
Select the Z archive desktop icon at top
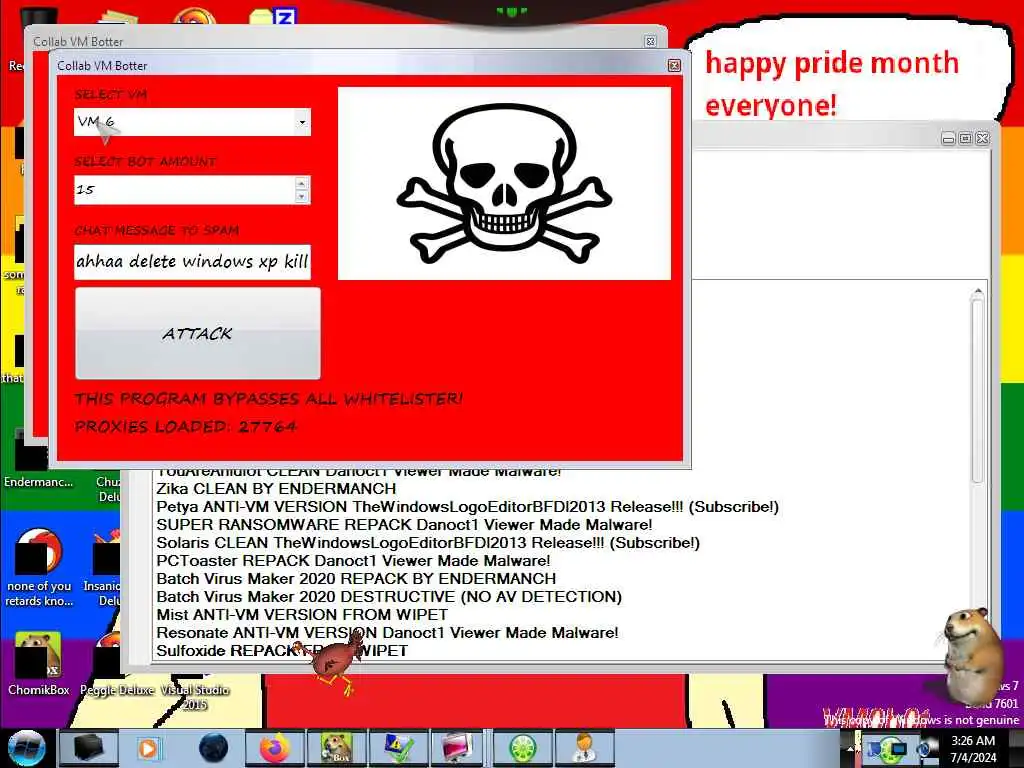pyautogui.click(x=274, y=16)
